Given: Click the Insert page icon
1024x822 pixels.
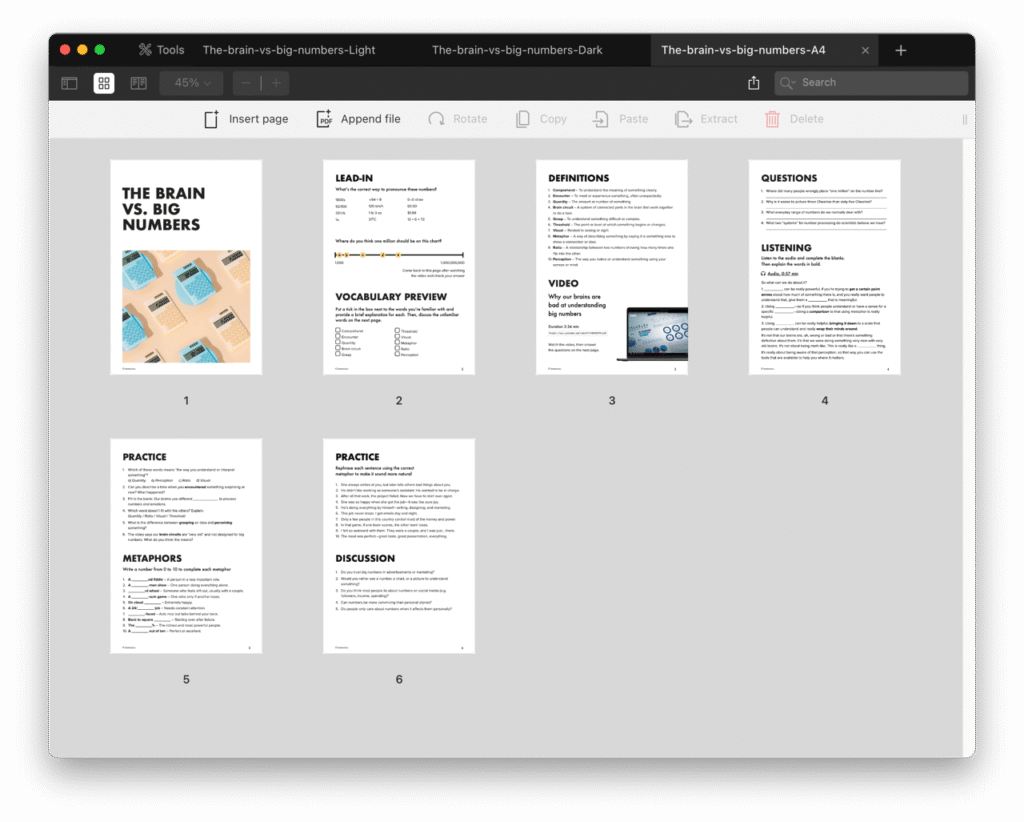Looking at the screenshot, I should [x=212, y=119].
